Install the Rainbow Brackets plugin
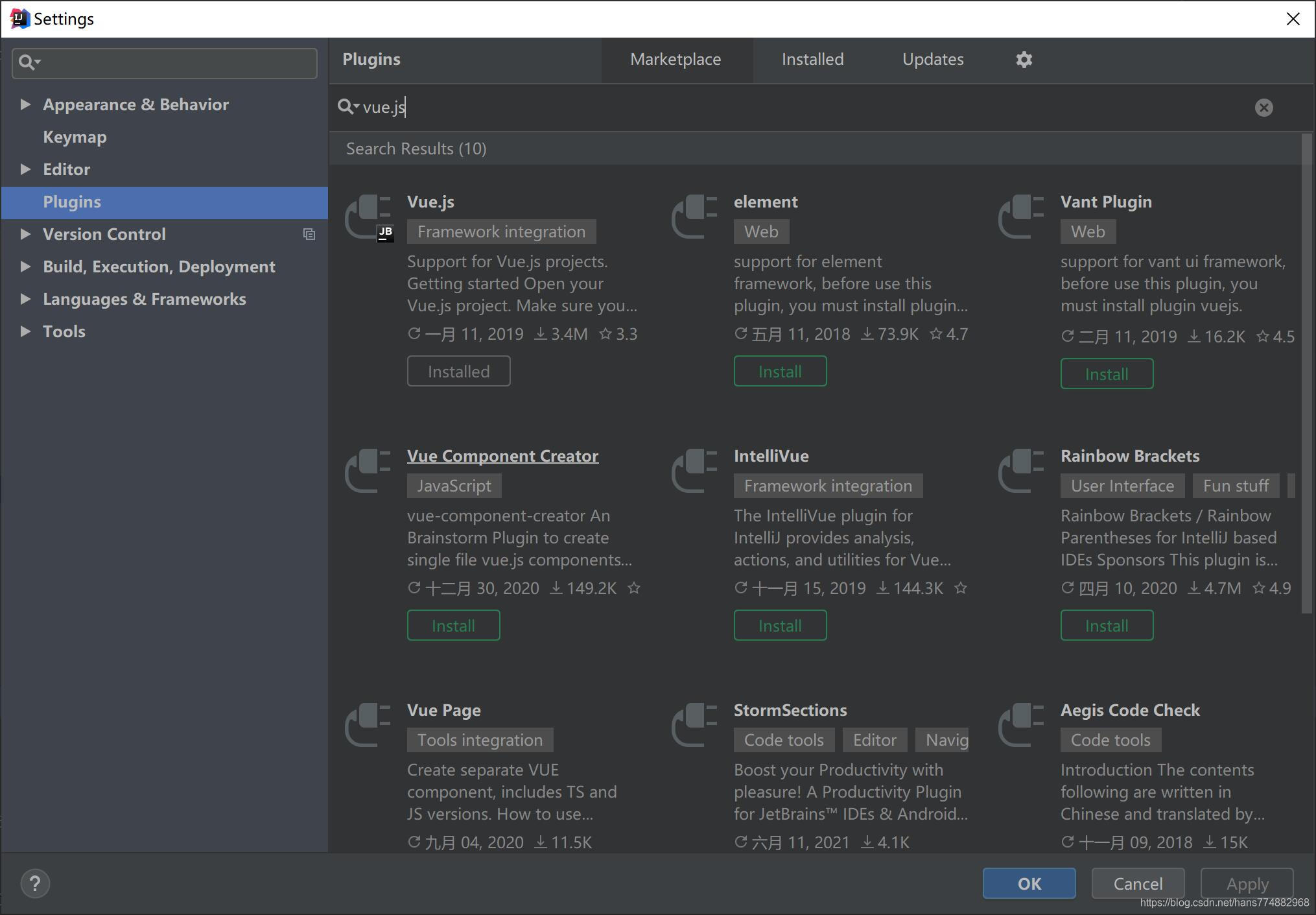 coord(1107,625)
